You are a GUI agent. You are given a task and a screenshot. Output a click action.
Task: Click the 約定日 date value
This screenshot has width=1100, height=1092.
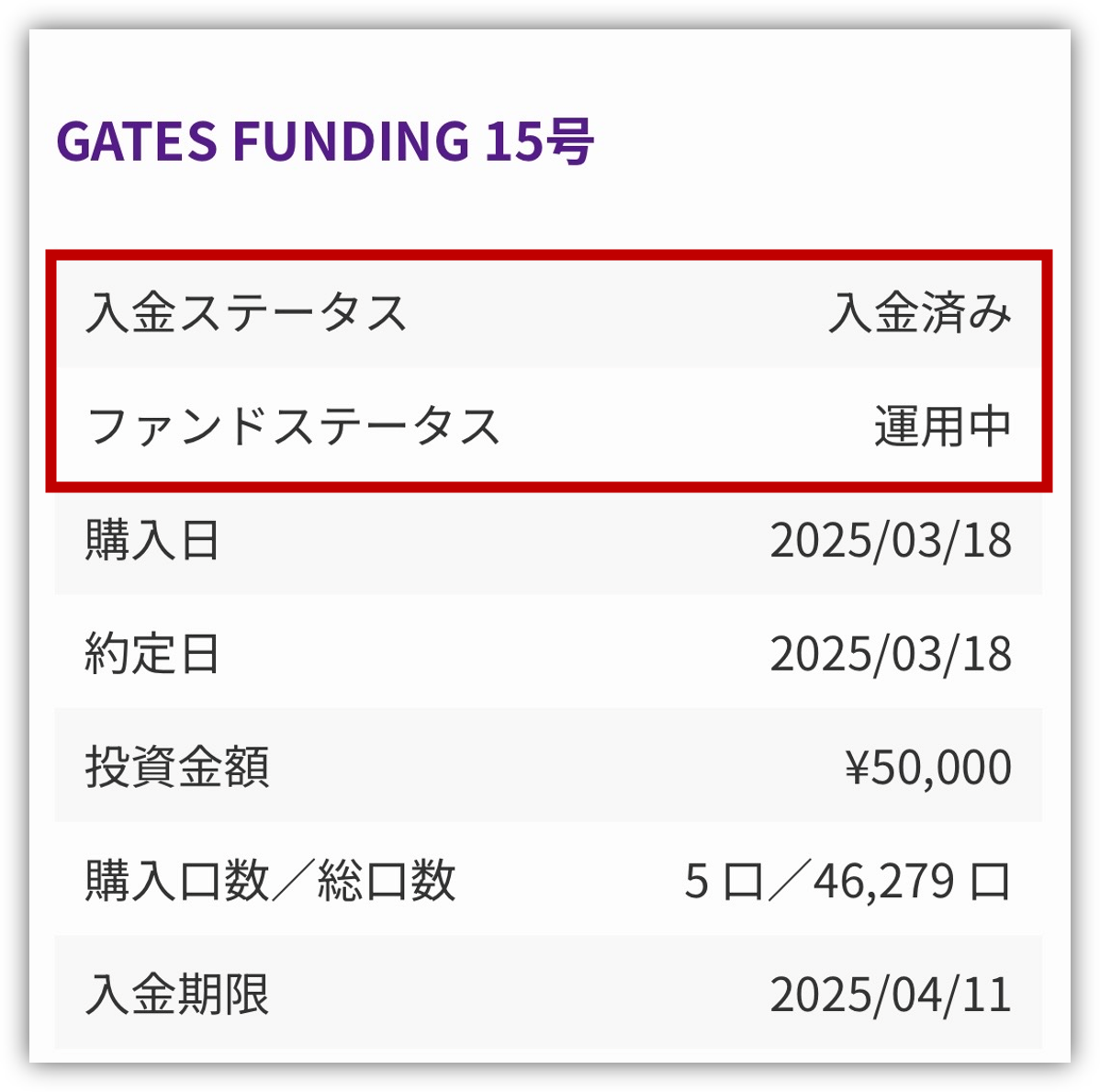[891, 653]
